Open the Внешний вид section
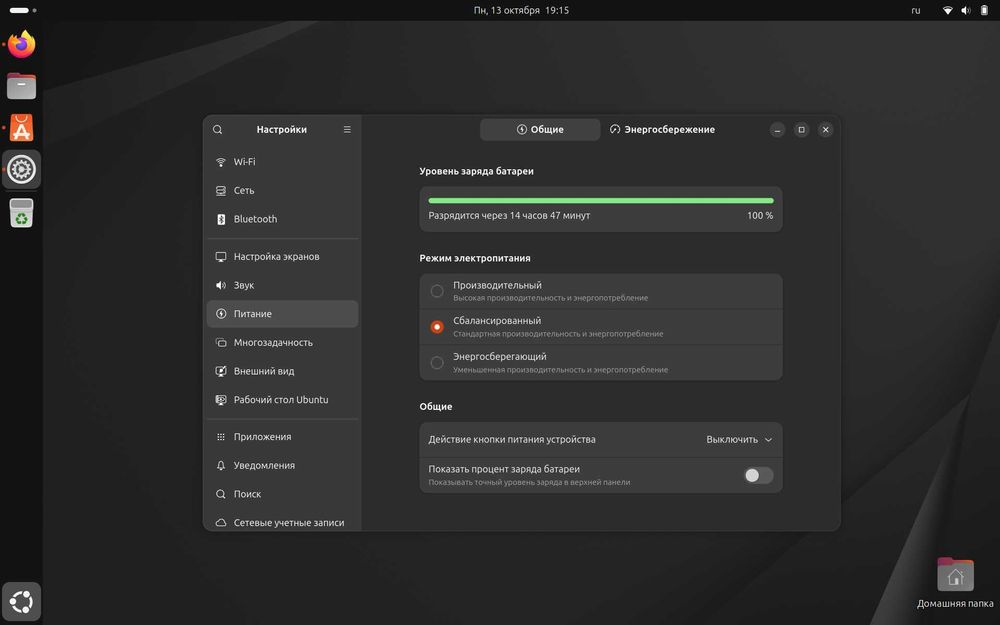1000x625 pixels. click(283, 371)
